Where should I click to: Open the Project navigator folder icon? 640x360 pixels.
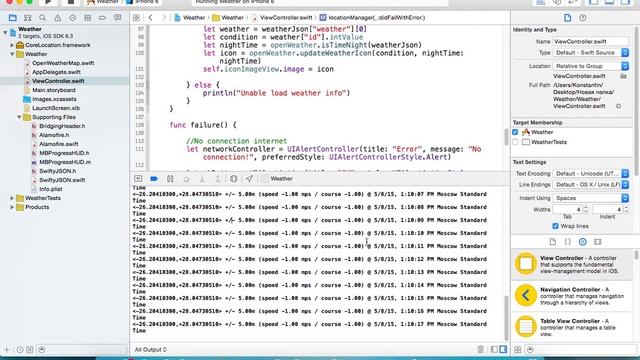click(13, 18)
